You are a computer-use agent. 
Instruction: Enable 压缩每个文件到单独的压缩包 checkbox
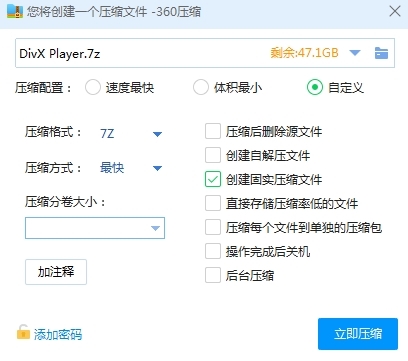tap(213, 227)
